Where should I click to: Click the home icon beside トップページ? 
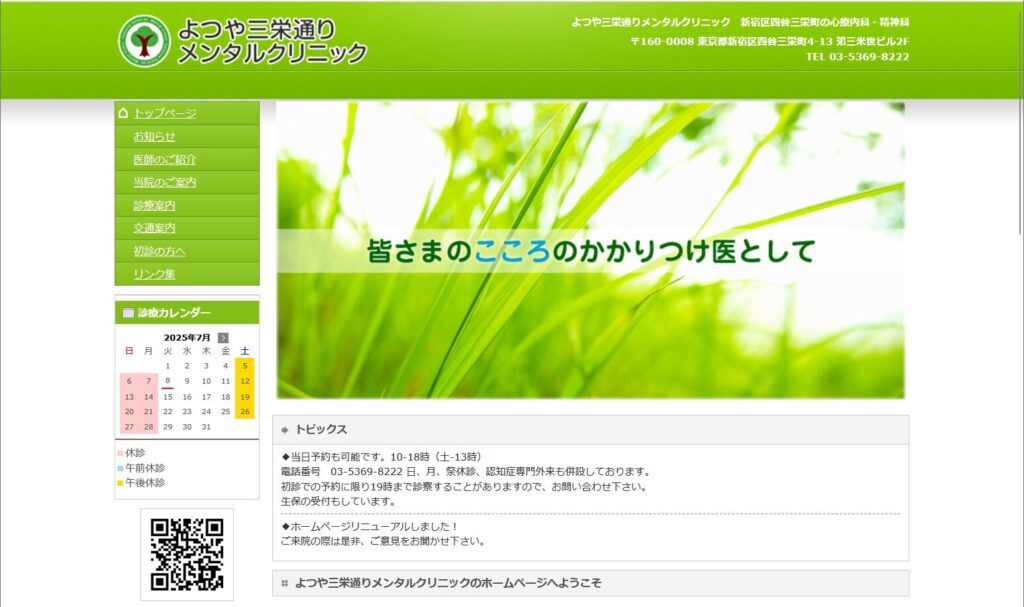[x=124, y=113]
